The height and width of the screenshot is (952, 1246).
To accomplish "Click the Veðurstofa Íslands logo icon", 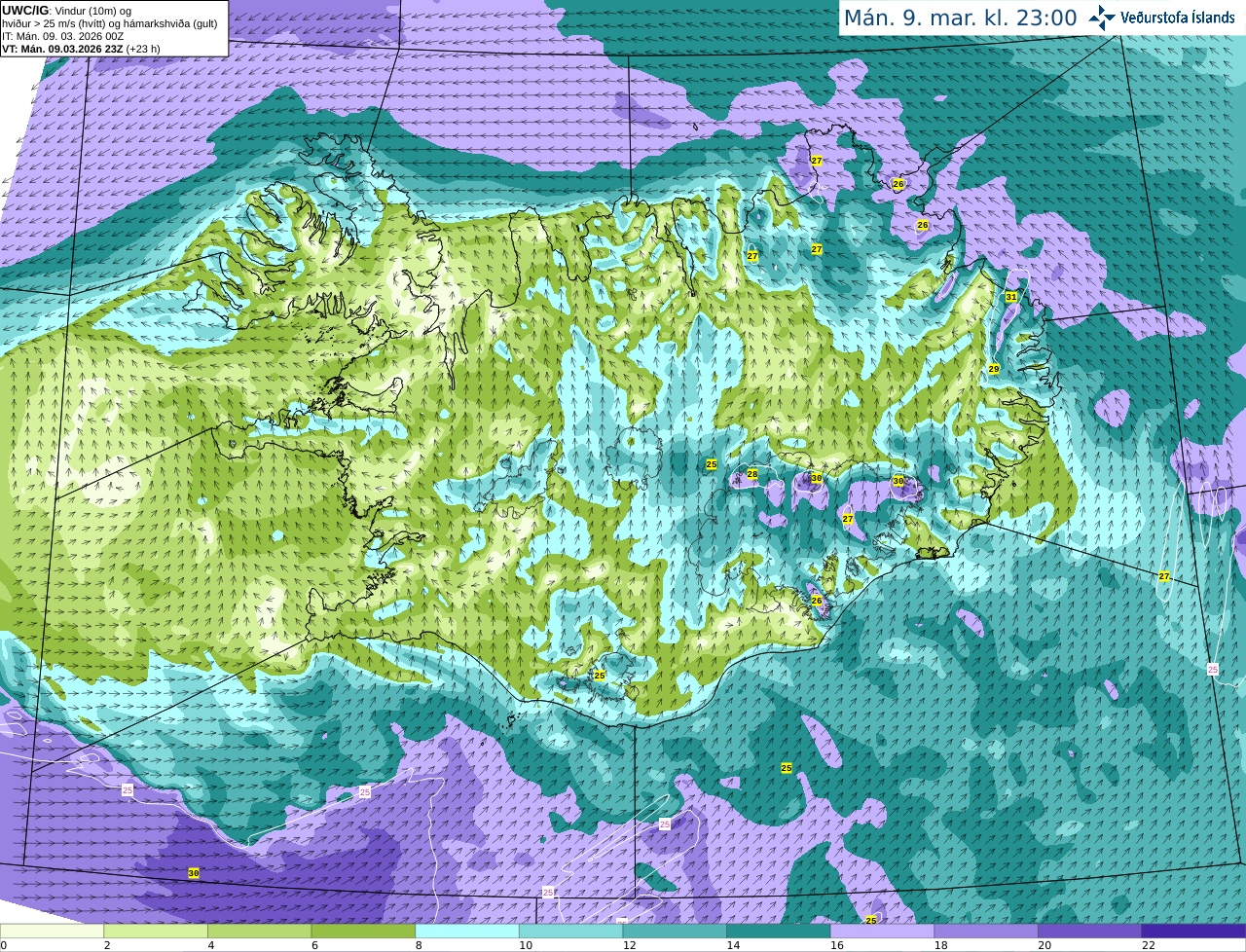I will [x=1102, y=18].
